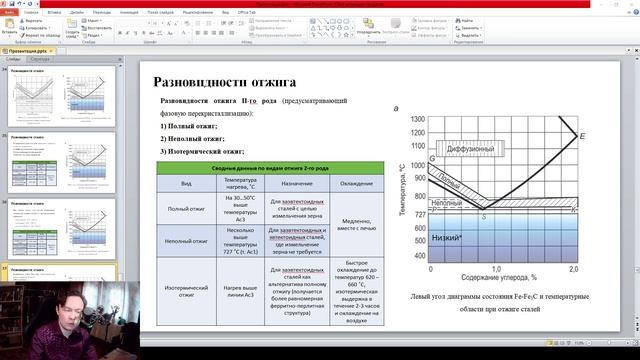Select the Презентация.pptx document tab
The height and width of the screenshot is (360, 640).
pos(28,51)
